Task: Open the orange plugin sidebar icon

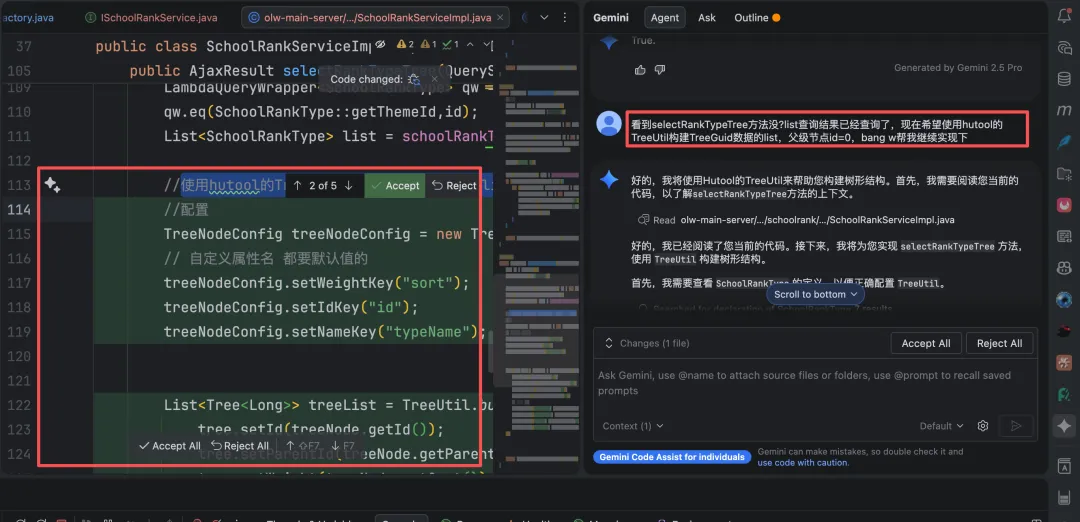Action: (1064, 362)
